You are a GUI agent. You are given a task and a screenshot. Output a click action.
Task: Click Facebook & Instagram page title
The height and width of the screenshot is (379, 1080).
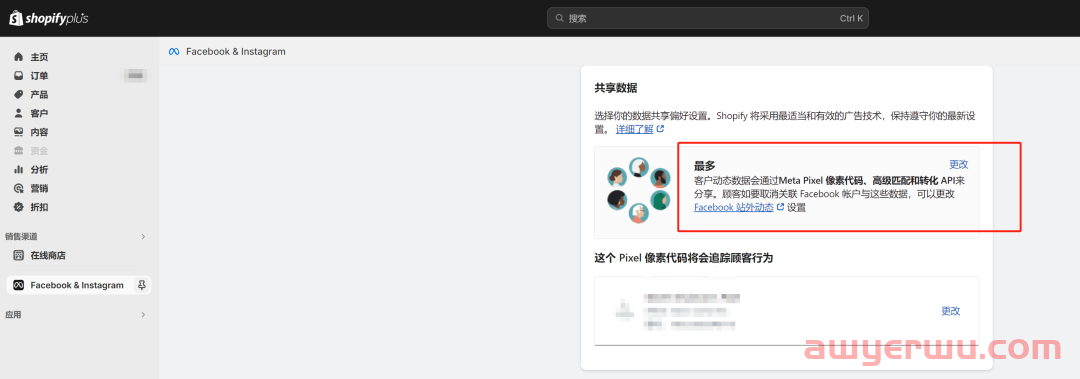coord(236,52)
